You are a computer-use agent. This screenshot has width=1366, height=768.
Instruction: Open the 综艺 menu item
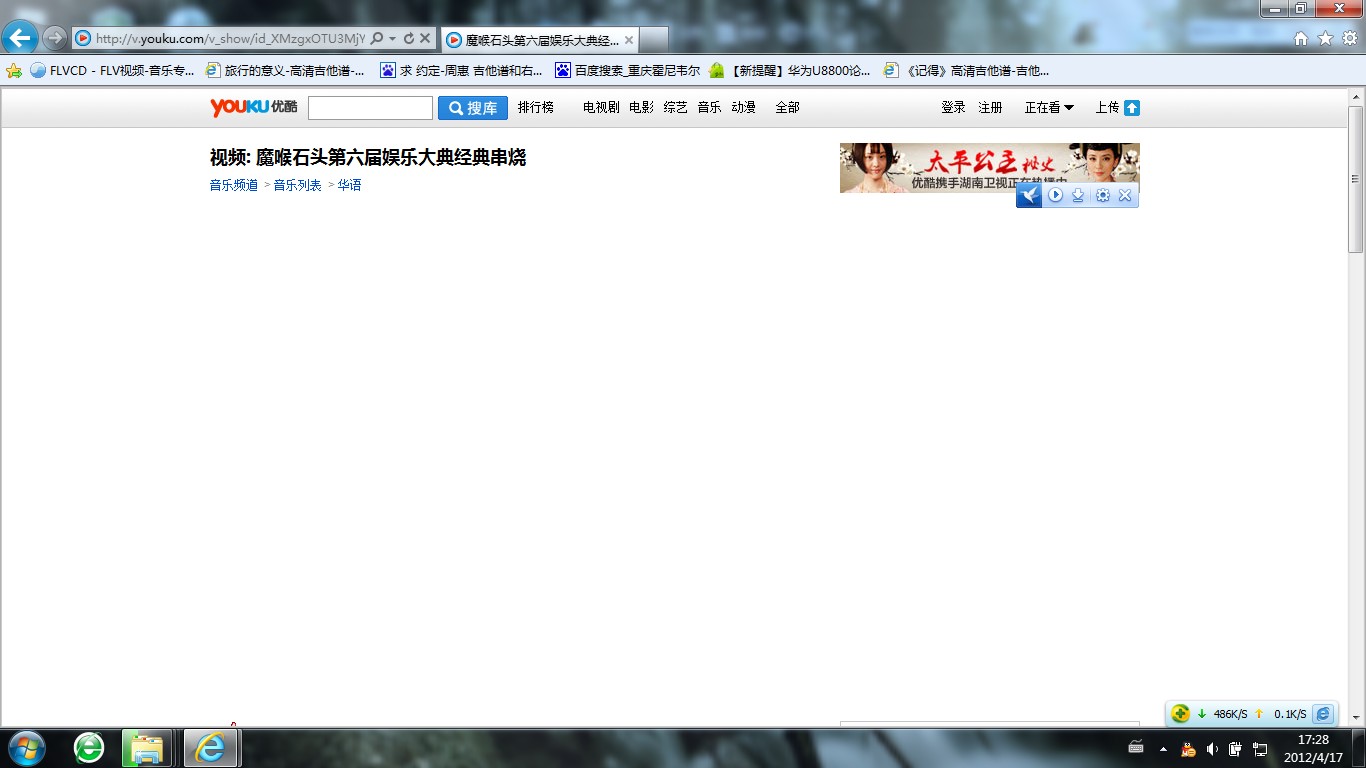[675, 107]
